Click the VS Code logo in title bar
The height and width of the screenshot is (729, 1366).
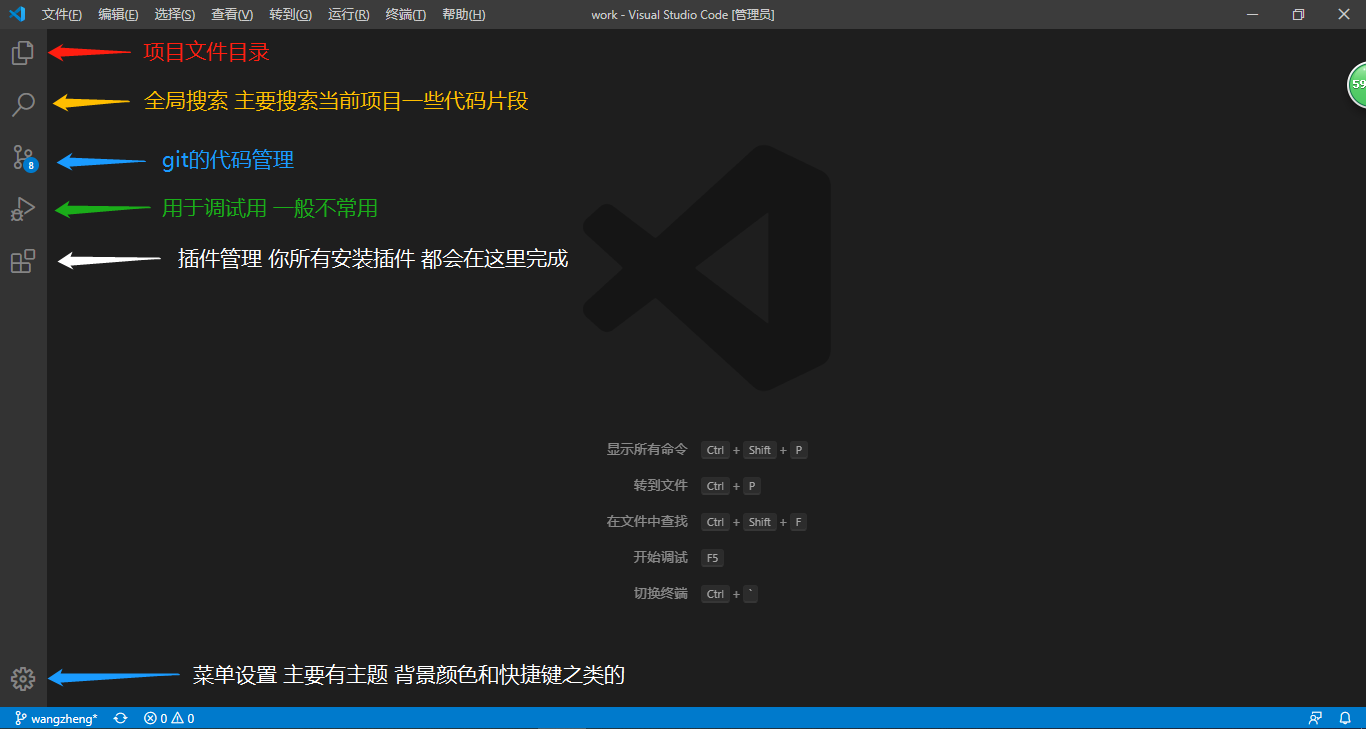[17, 14]
